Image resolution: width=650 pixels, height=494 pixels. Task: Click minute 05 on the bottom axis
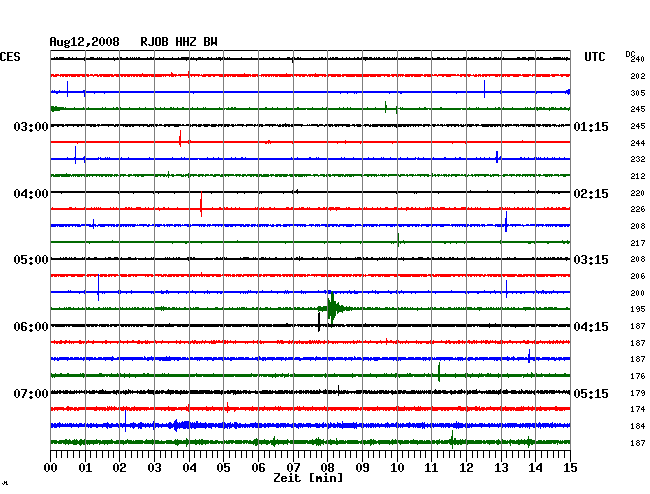pos(223,467)
